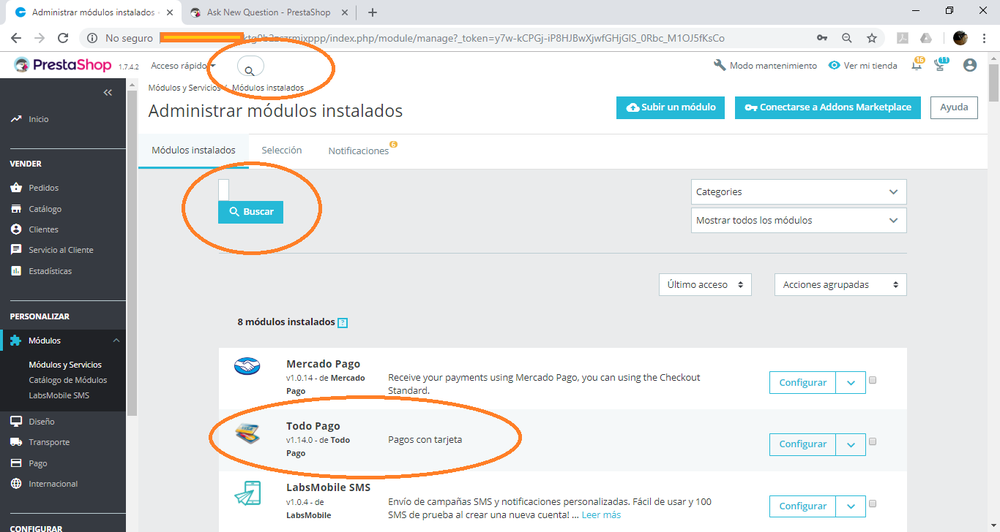Click Conectarse a Addons Marketplace button
The image size is (1000, 532).
pyautogui.click(x=828, y=107)
